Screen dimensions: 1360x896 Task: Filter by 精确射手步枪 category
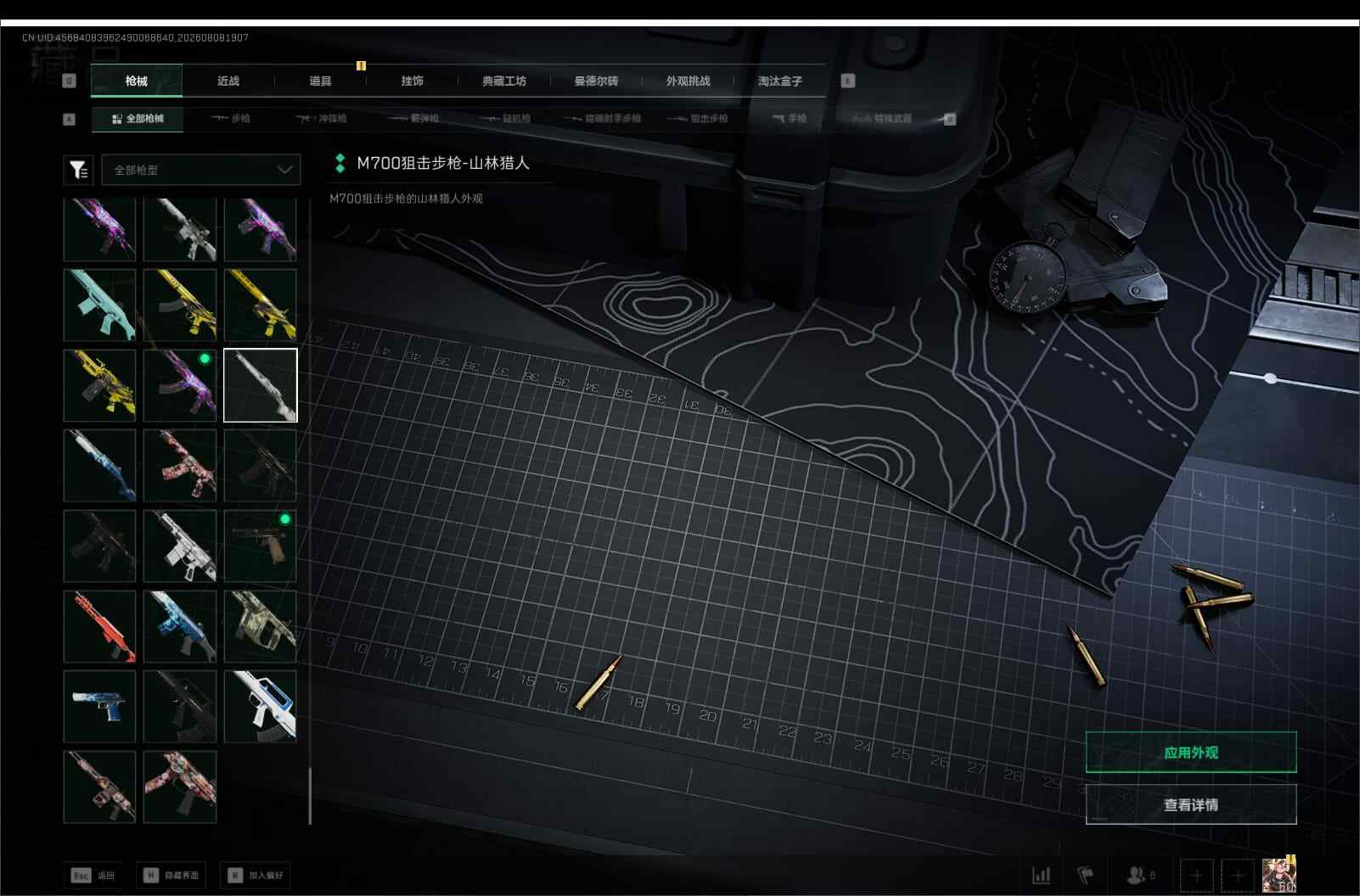point(601,119)
